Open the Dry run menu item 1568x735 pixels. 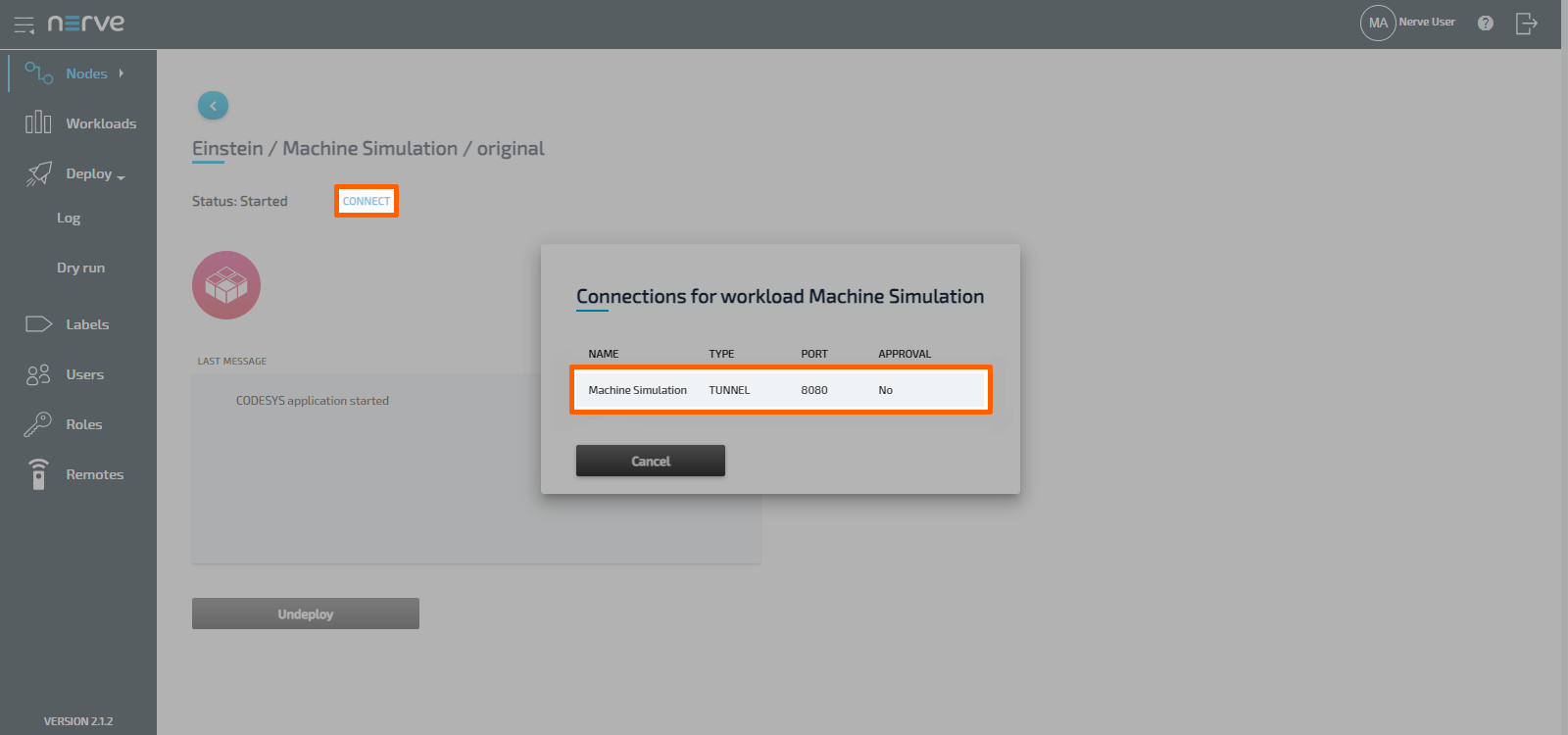[80, 268]
